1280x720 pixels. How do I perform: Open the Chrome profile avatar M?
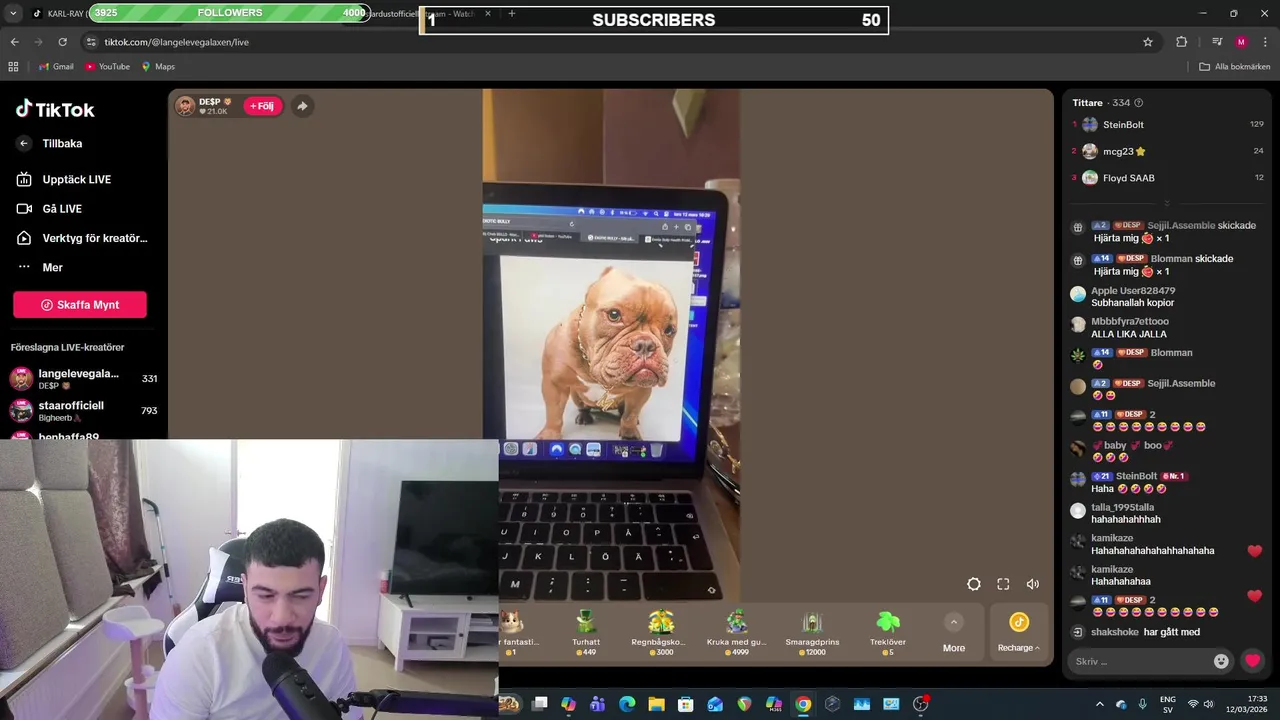tap(1241, 42)
